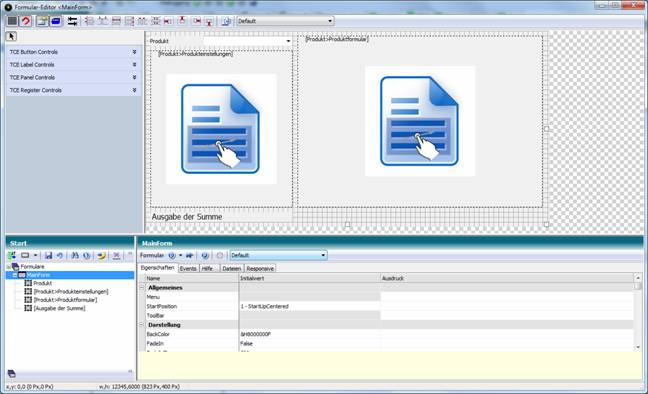
Task: Switch to the Eigenschaften tab
Action: pyautogui.click(x=157, y=268)
